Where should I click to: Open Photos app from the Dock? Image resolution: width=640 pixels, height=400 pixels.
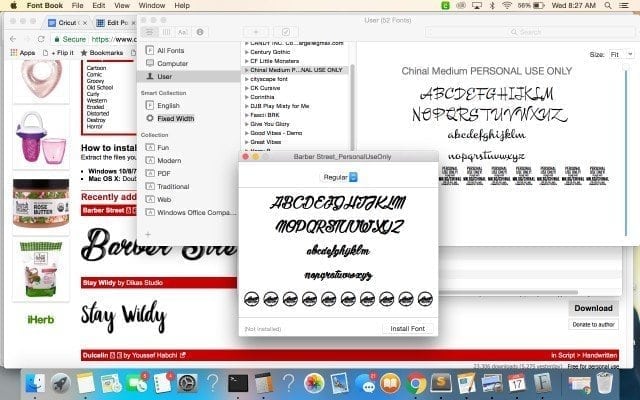point(314,384)
